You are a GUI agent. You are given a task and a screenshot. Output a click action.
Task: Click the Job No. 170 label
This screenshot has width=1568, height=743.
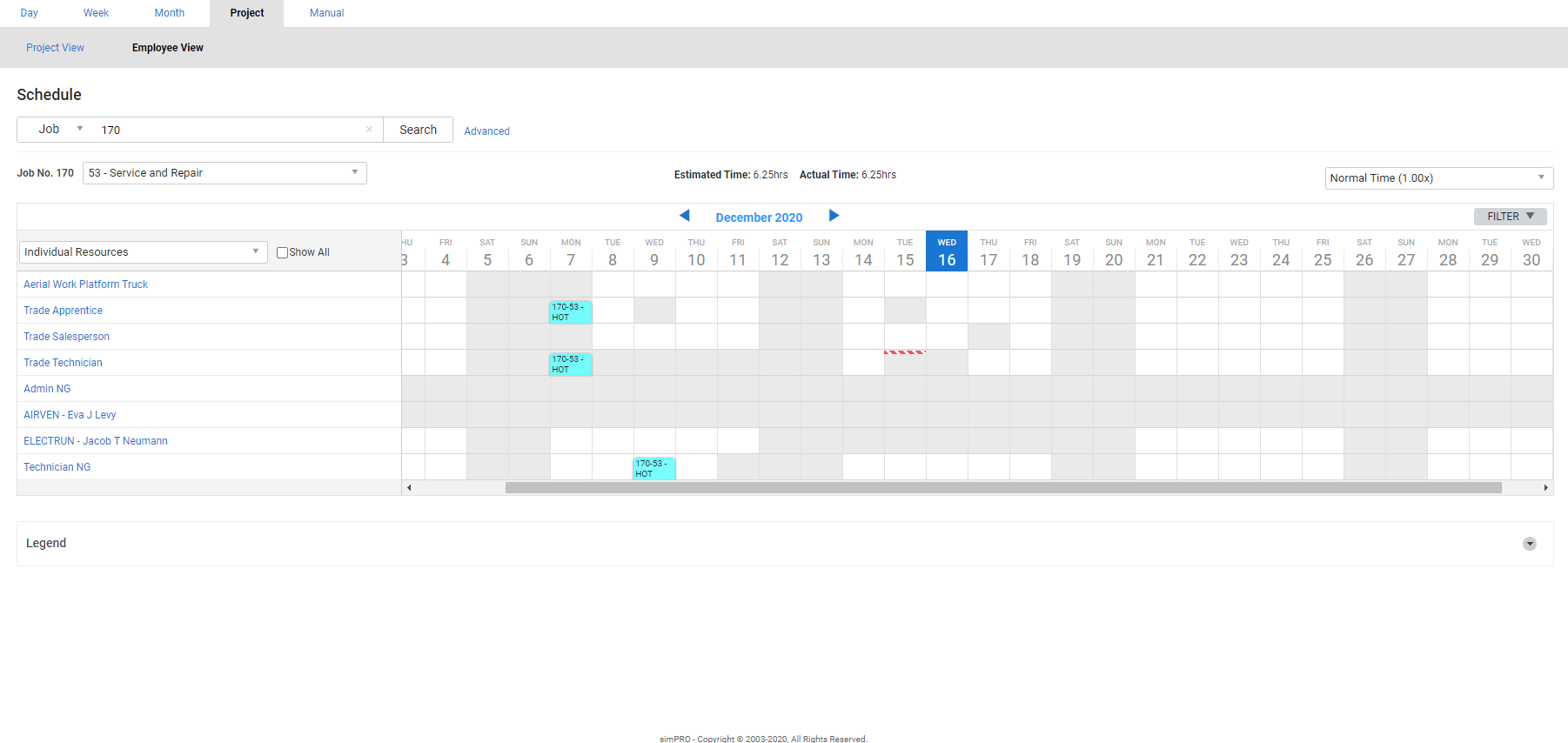45,173
